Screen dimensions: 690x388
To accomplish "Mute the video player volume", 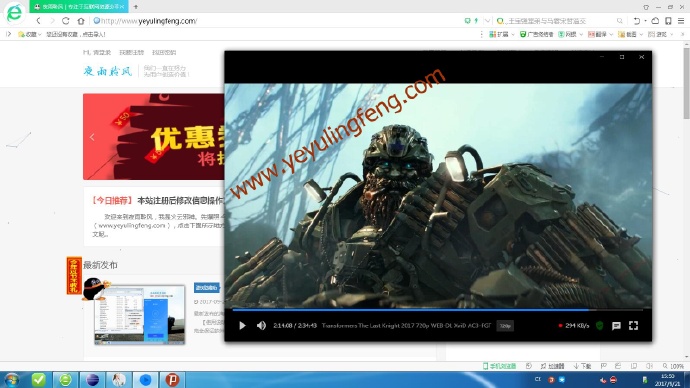I will (x=261, y=326).
